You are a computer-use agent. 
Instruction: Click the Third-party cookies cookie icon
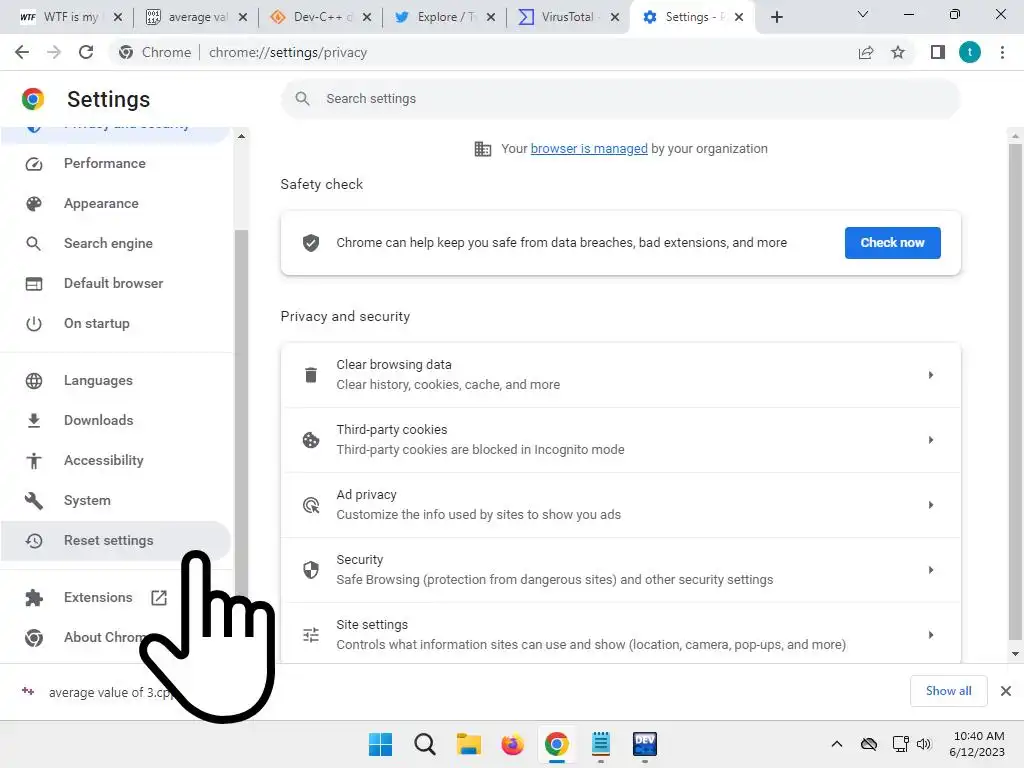click(311, 440)
